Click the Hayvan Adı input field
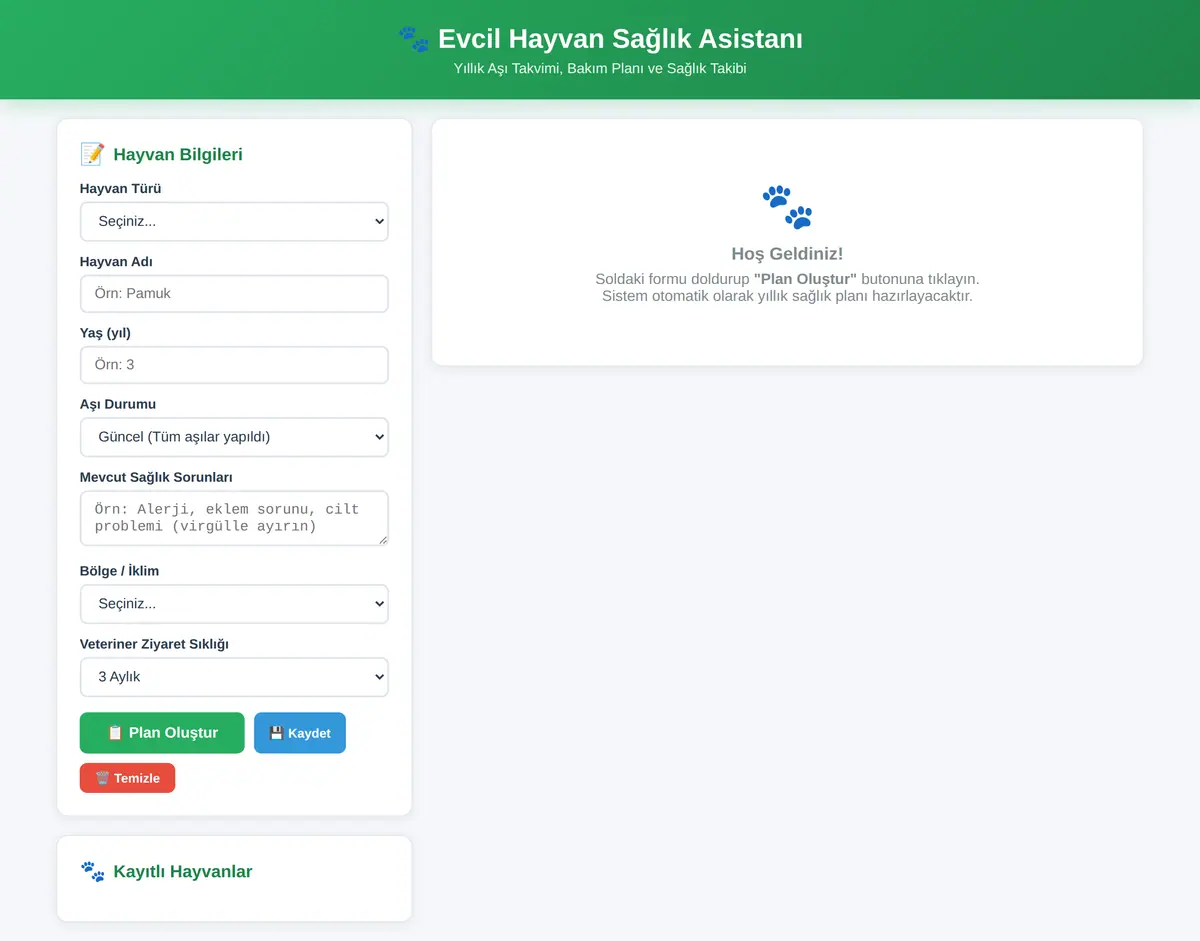This screenshot has width=1200, height=941. 234,294
